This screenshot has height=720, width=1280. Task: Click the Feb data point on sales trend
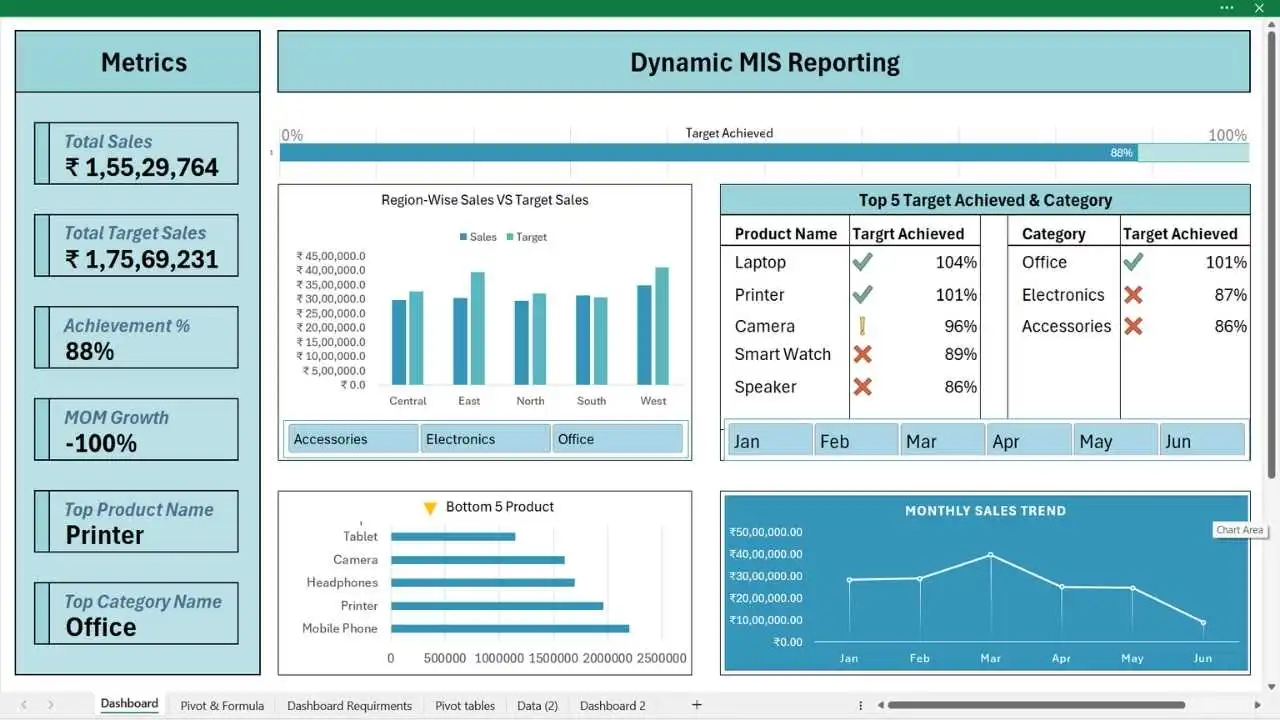click(920, 578)
